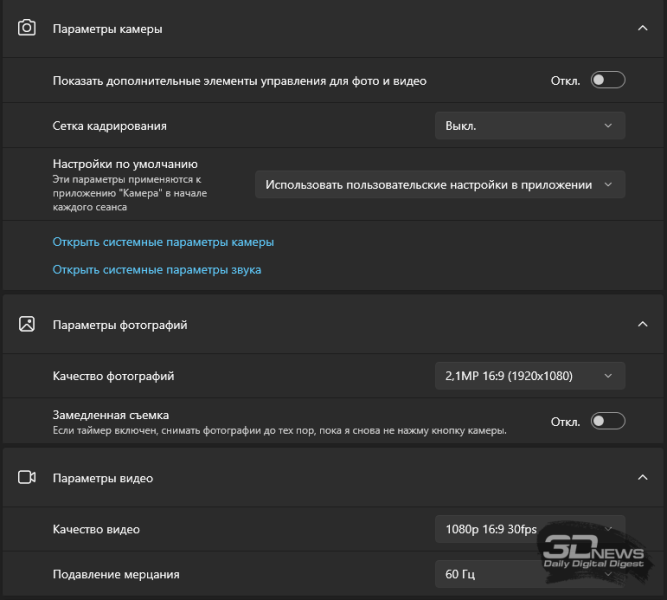
Task: Click the photo icon beside Параметры фотографий
Action: [27, 324]
